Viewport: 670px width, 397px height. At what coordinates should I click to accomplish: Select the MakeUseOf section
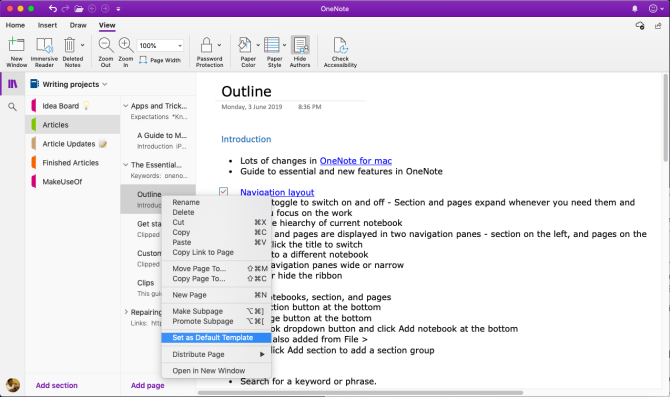[x=73, y=182]
